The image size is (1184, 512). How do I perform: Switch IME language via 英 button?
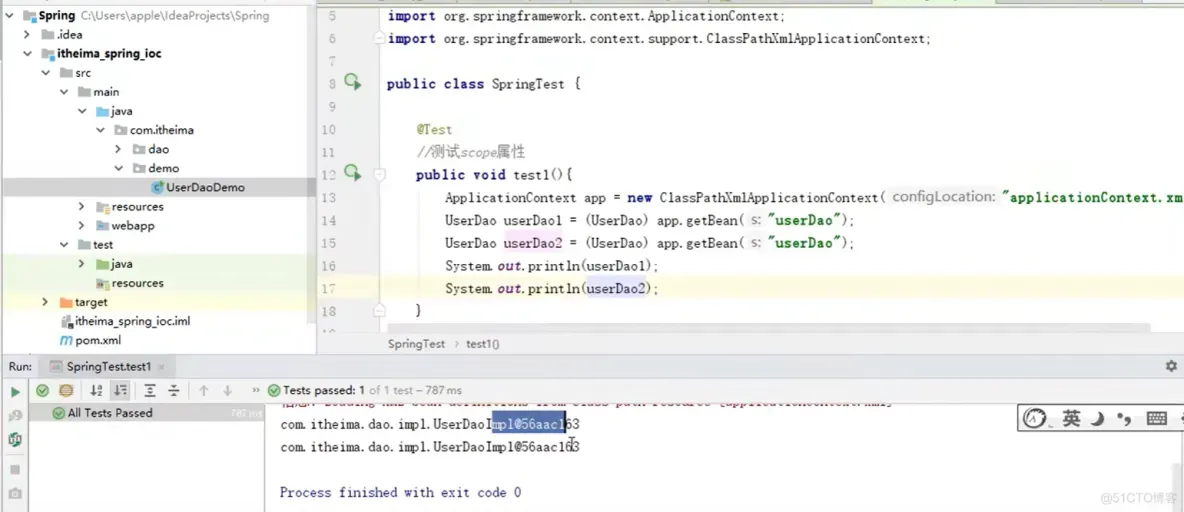(1071, 418)
